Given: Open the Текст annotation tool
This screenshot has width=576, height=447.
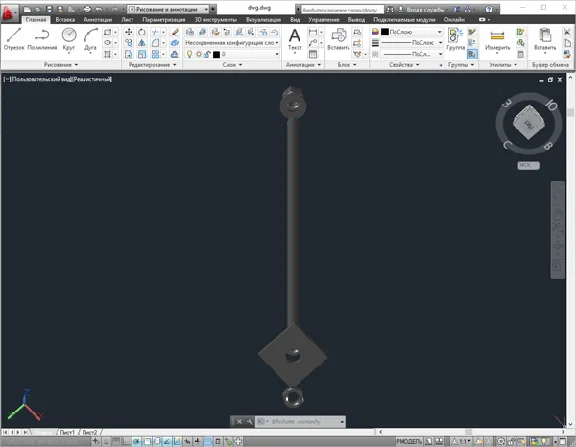Looking at the screenshot, I should point(295,39).
